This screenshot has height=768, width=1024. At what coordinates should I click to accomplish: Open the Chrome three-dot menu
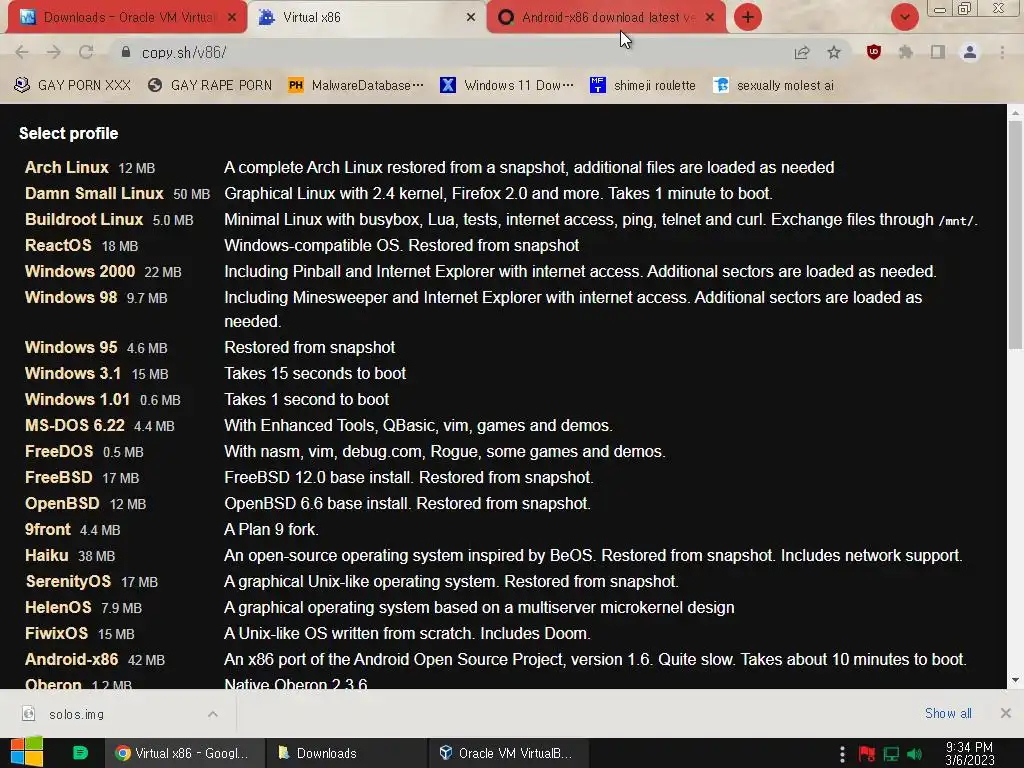point(1002,52)
